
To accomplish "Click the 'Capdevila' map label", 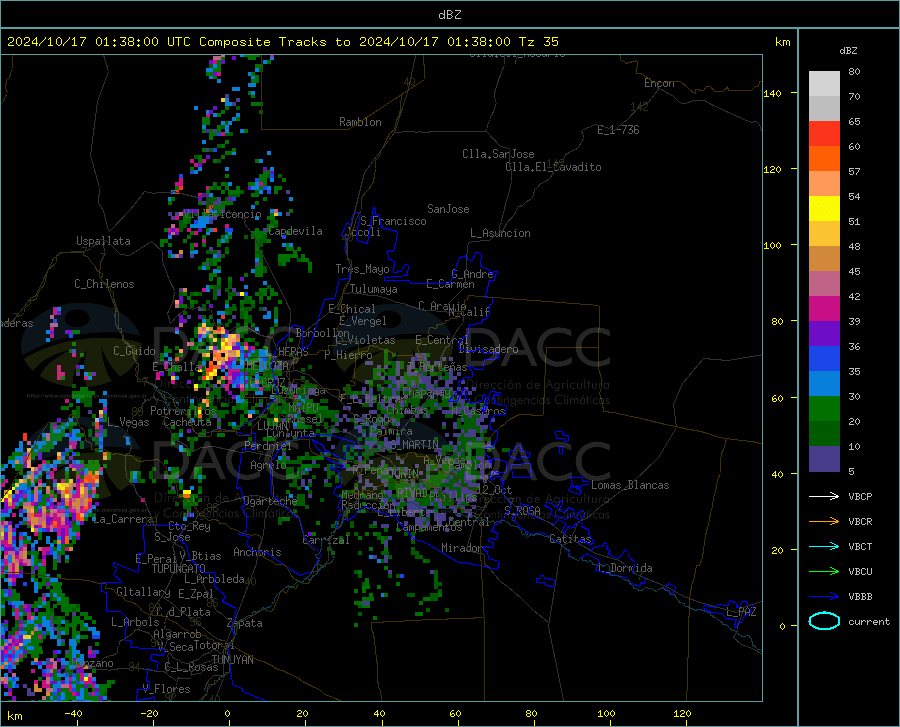I will [x=295, y=231].
